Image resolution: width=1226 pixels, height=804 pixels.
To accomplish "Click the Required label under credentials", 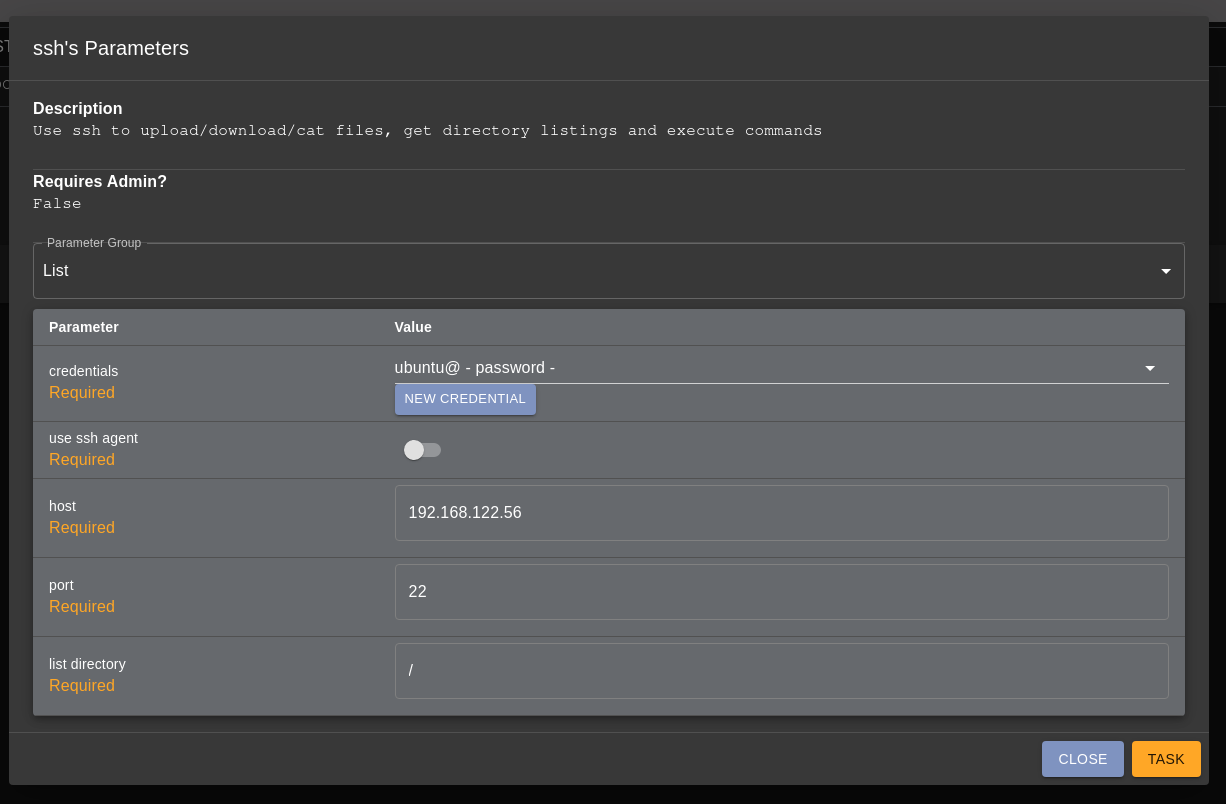I will pyautogui.click(x=81, y=392).
